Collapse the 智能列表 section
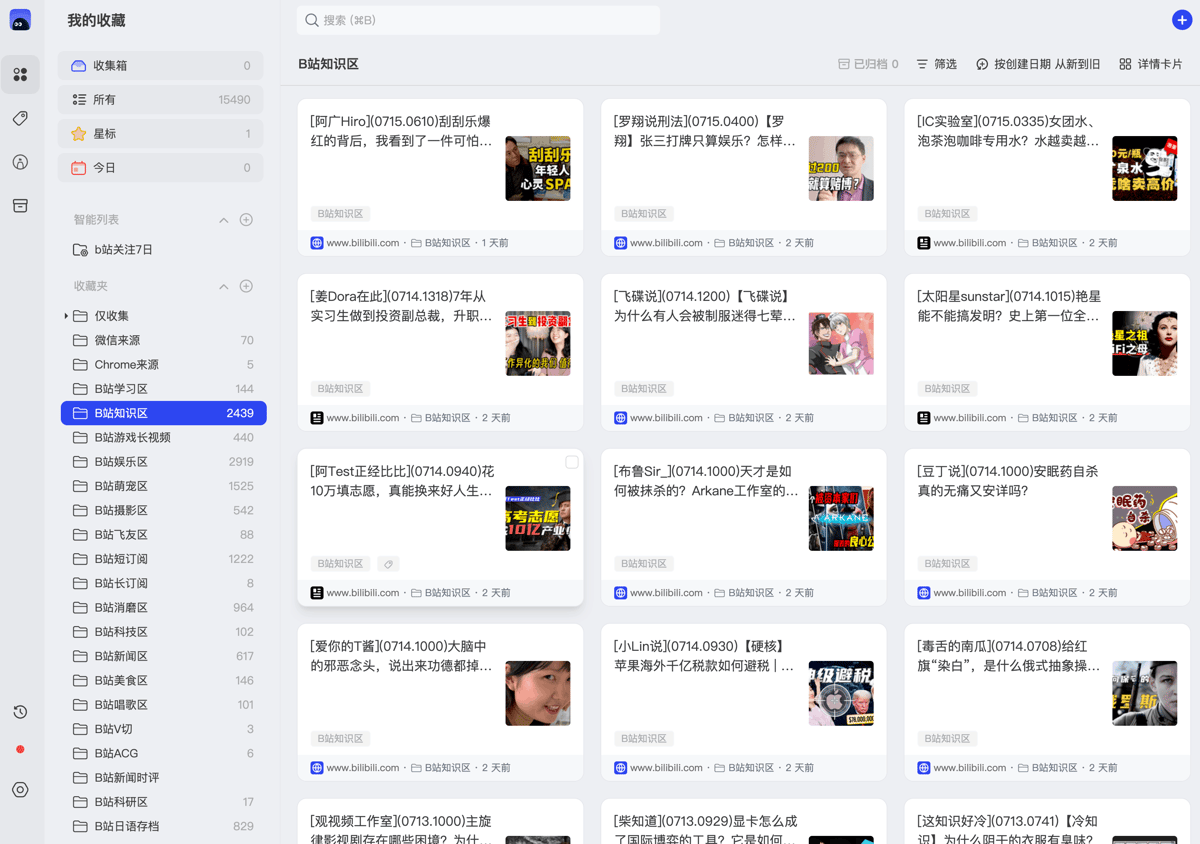 point(224,220)
